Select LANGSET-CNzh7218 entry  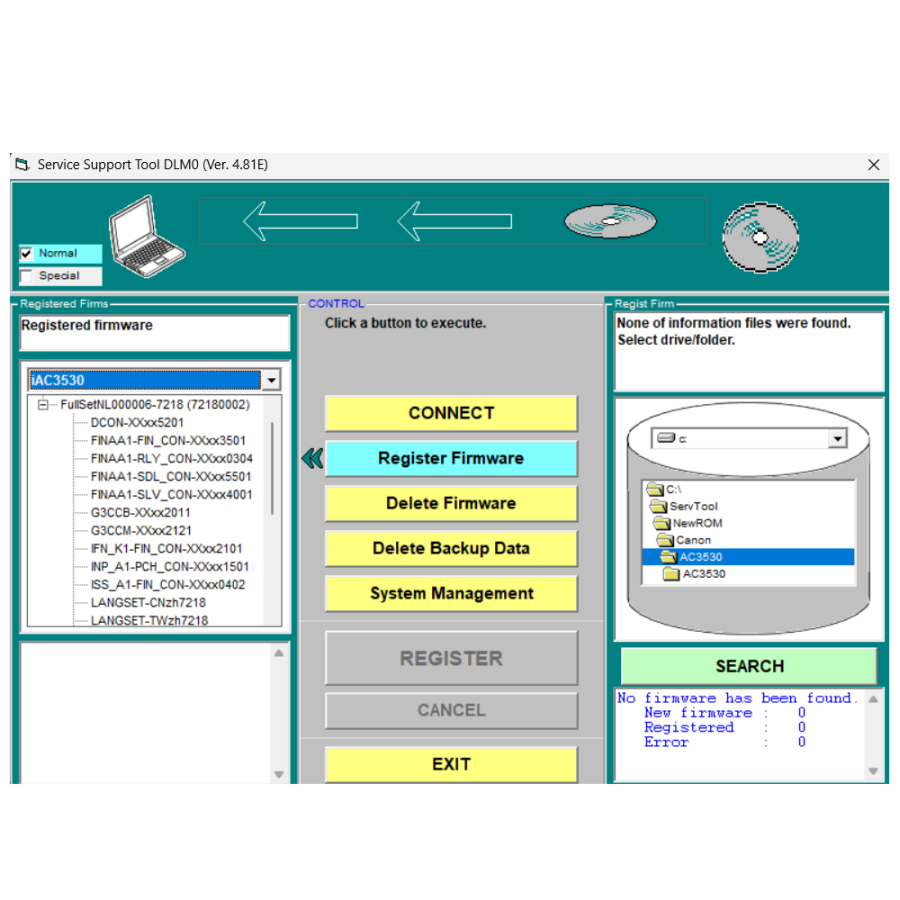(148, 603)
